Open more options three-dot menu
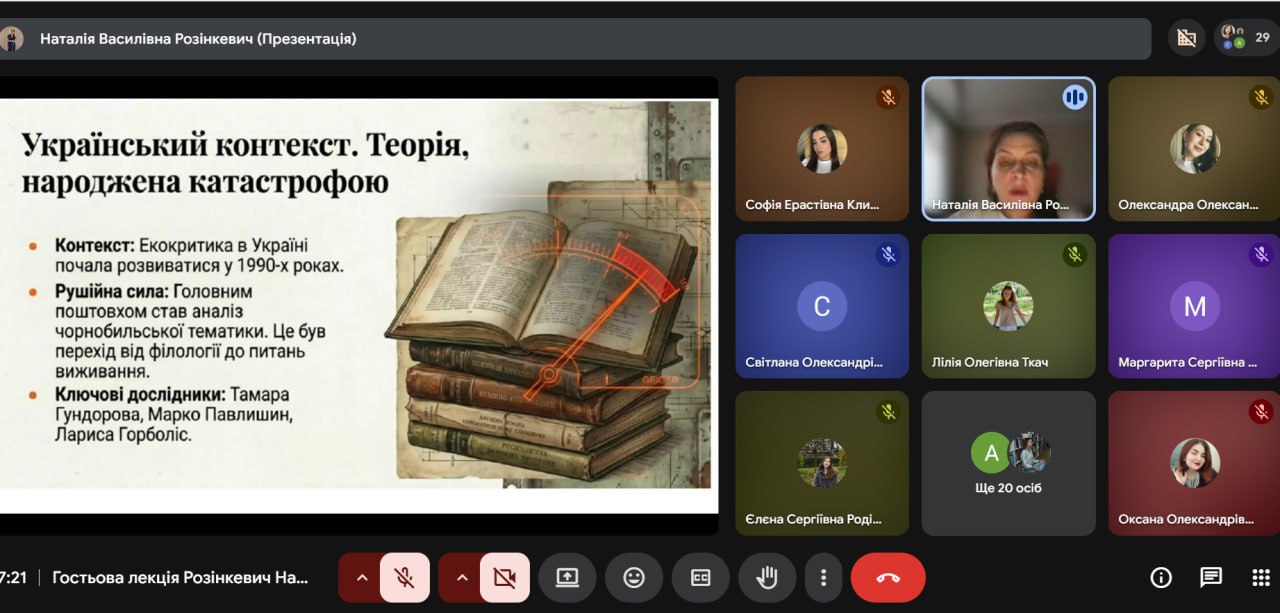 click(x=823, y=577)
